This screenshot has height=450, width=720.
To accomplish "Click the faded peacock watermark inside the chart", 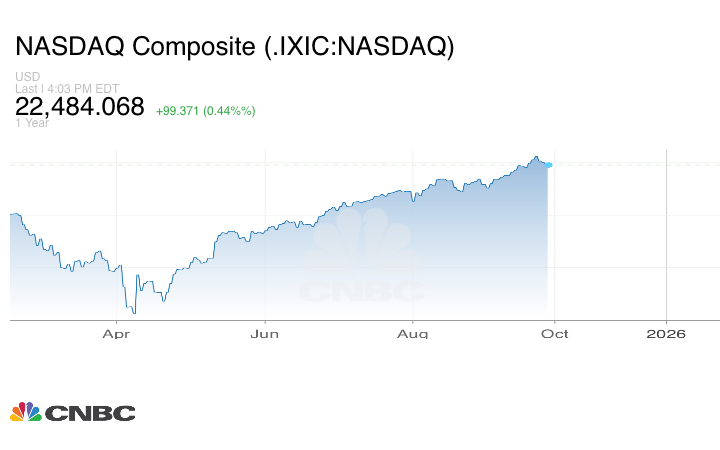I will pyautogui.click(x=362, y=243).
